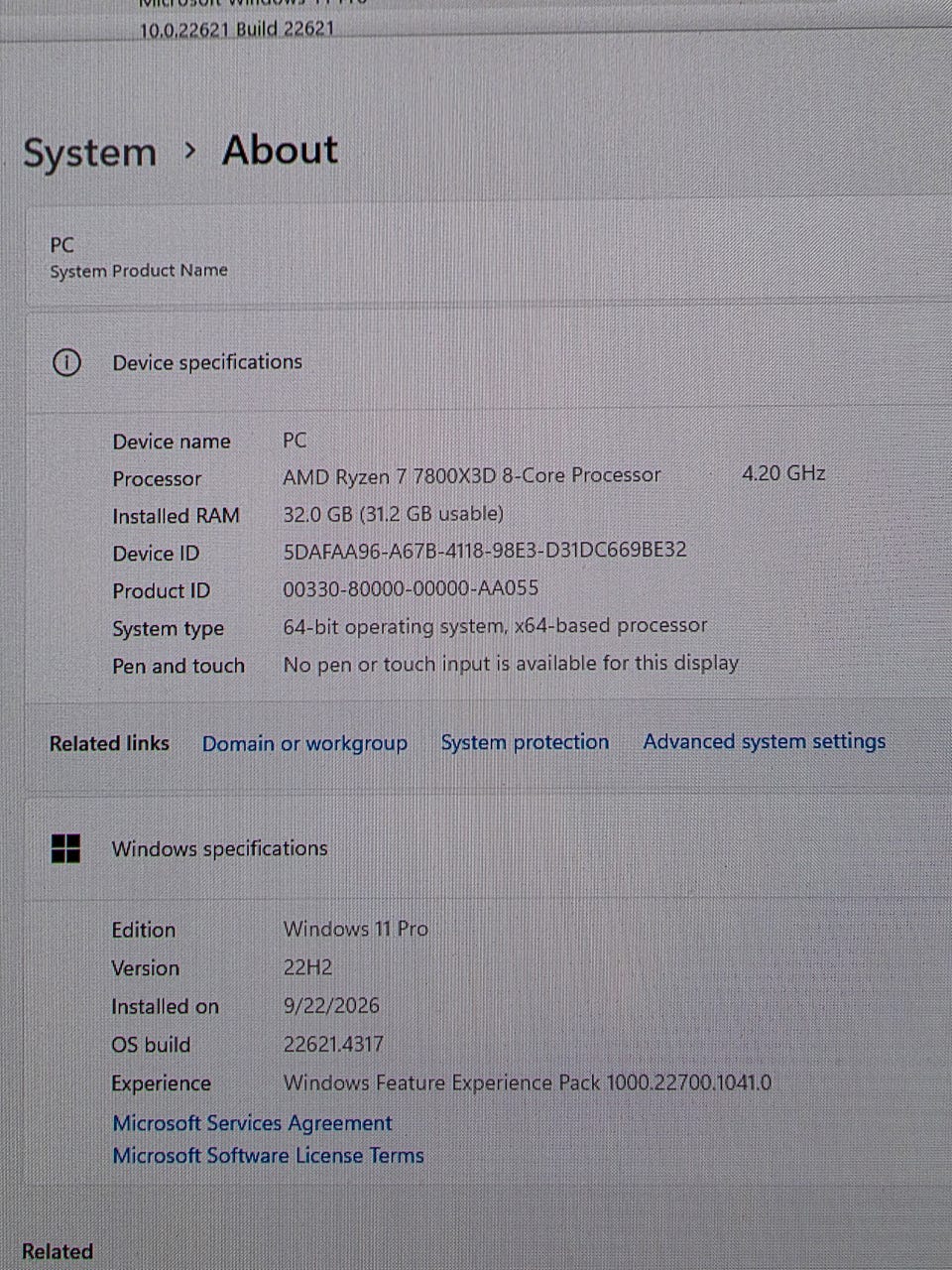The width and height of the screenshot is (952, 1270).
Task: Click the 'Product ID' row label
Action: (161, 591)
